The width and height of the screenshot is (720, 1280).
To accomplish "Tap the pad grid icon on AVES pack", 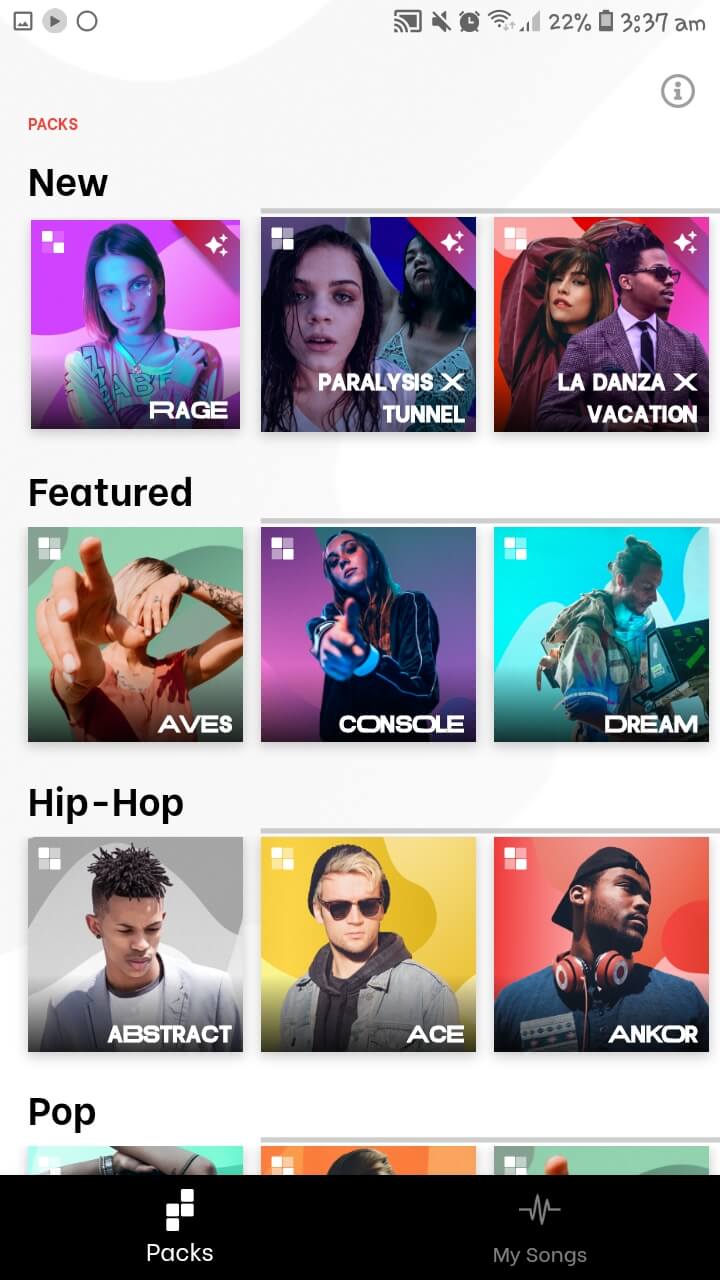I will tap(50, 548).
